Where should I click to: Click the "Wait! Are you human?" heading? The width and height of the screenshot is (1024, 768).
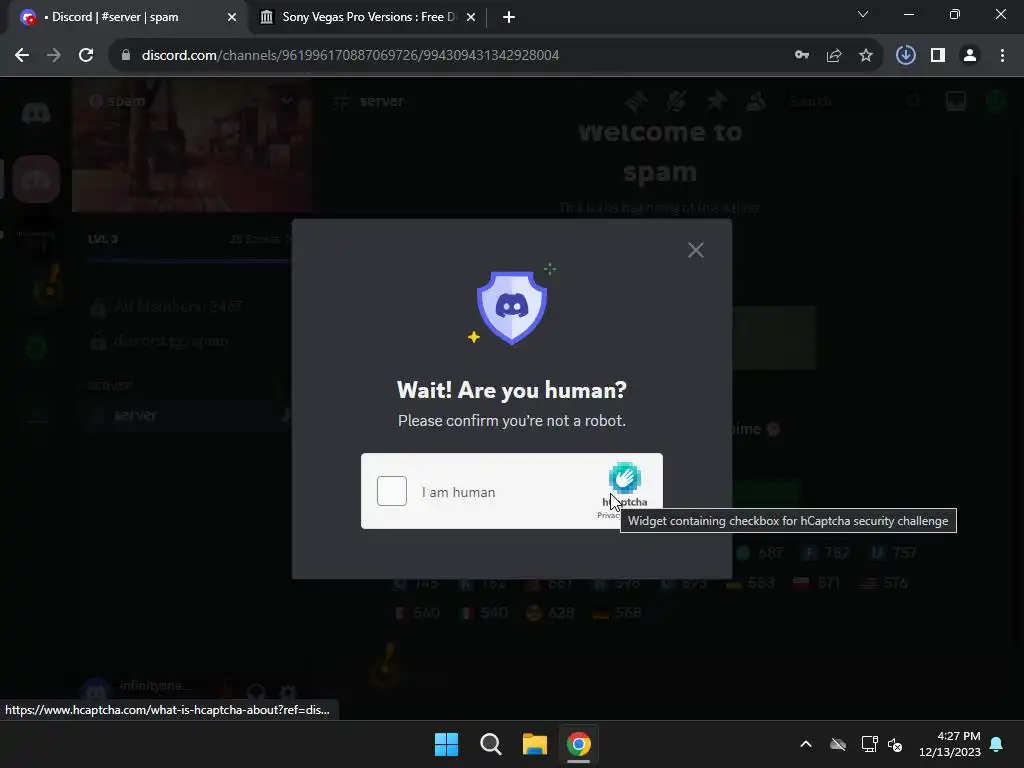(512, 390)
